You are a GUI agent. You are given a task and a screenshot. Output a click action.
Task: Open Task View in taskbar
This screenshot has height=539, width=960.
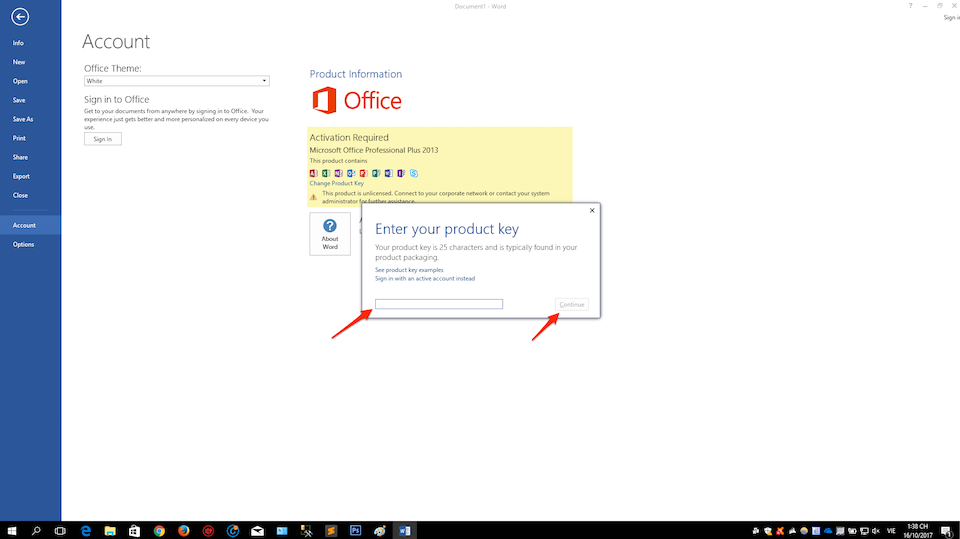pyautogui.click(x=60, y=530)
